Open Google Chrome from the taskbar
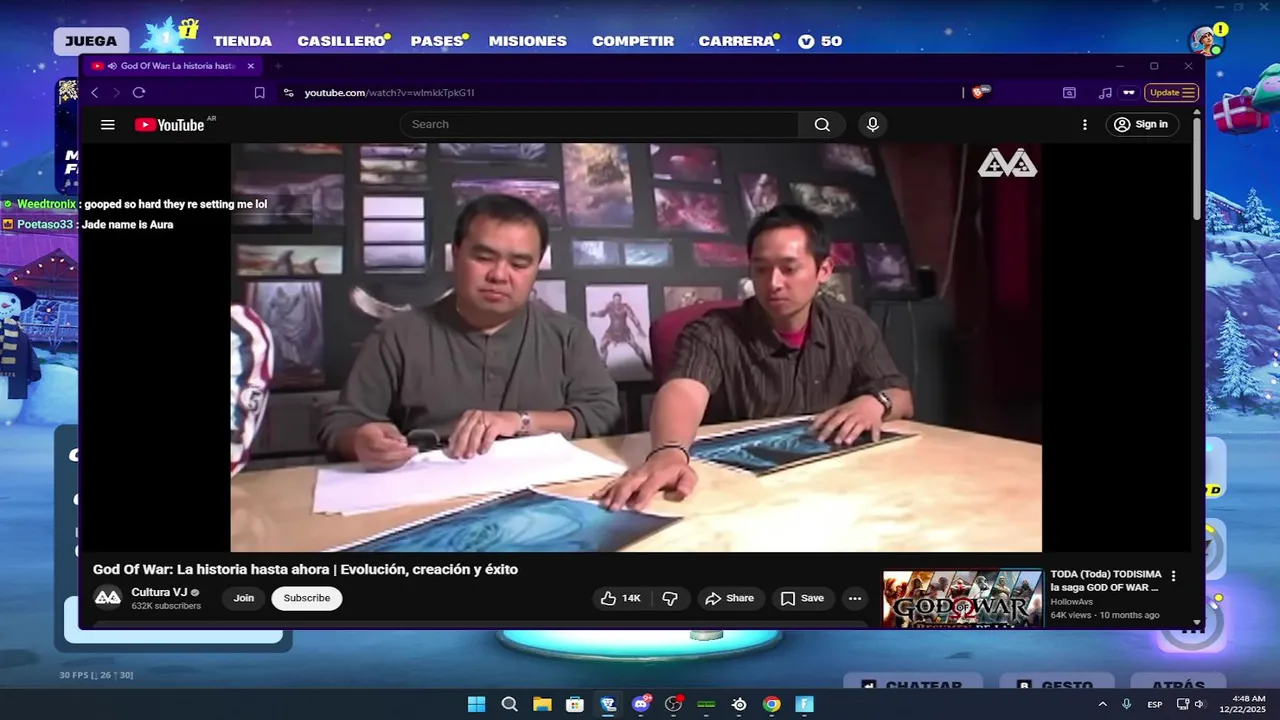 coord(772,704)
